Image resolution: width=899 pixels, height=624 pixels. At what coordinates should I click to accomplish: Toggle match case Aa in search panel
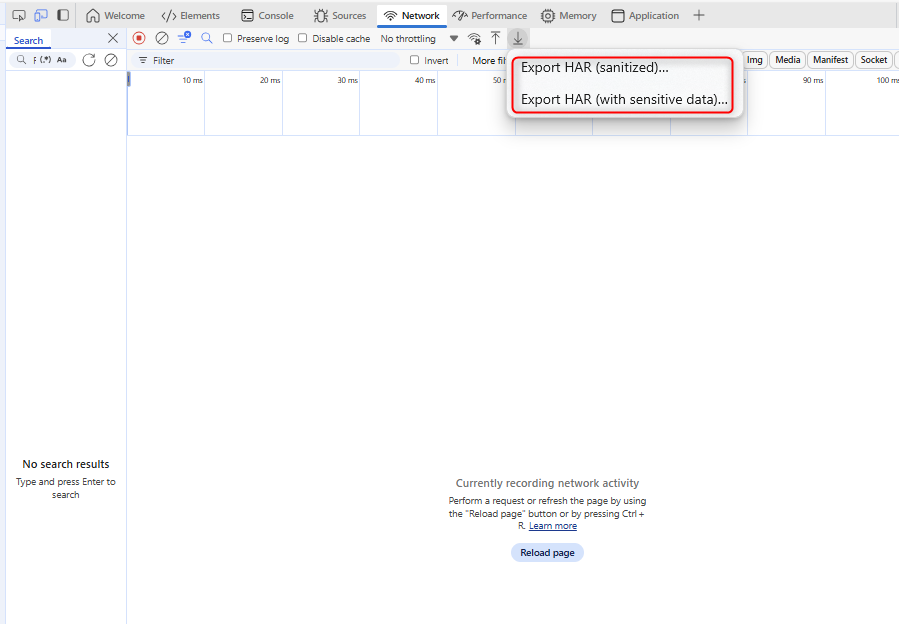pyautogui.click(x=62, y=59)
